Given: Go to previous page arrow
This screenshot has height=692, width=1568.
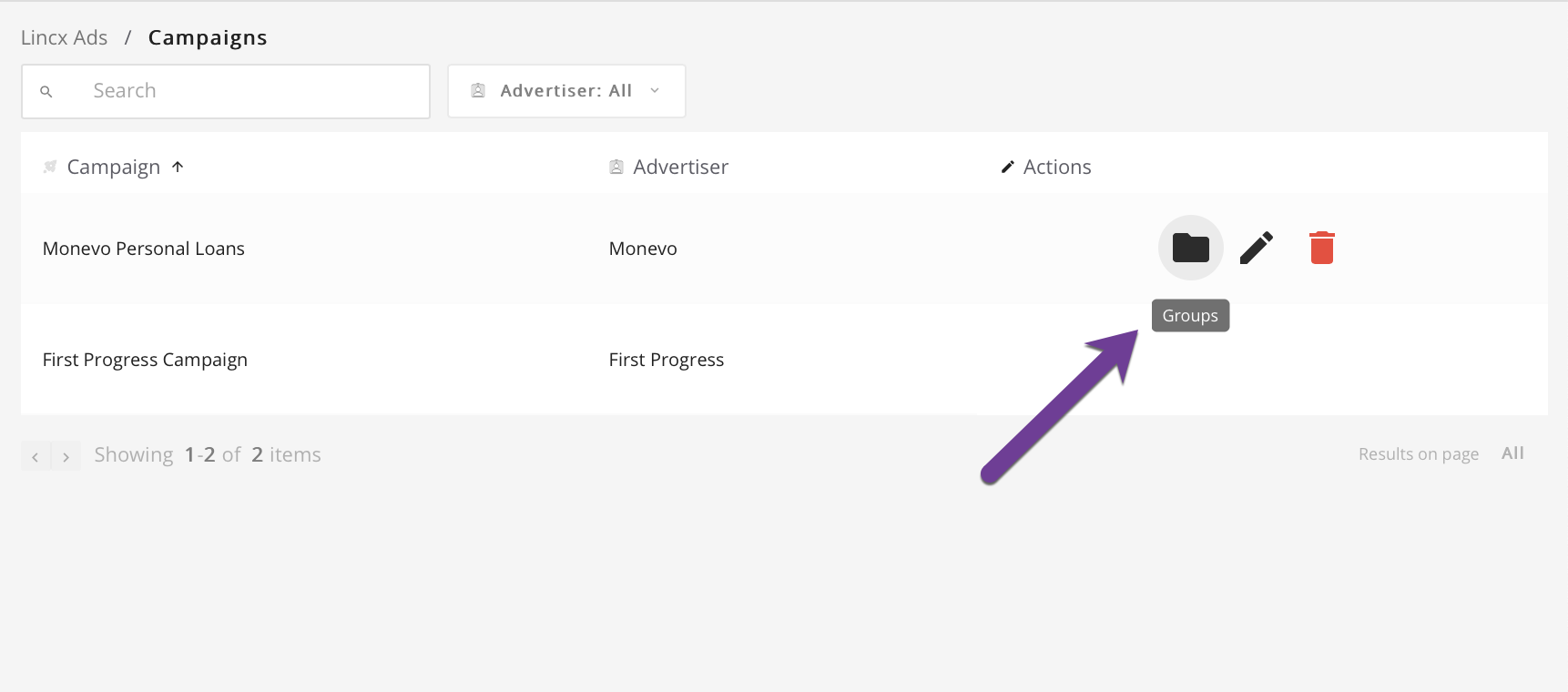Looking at the screenshot, I should coord(36,456).
